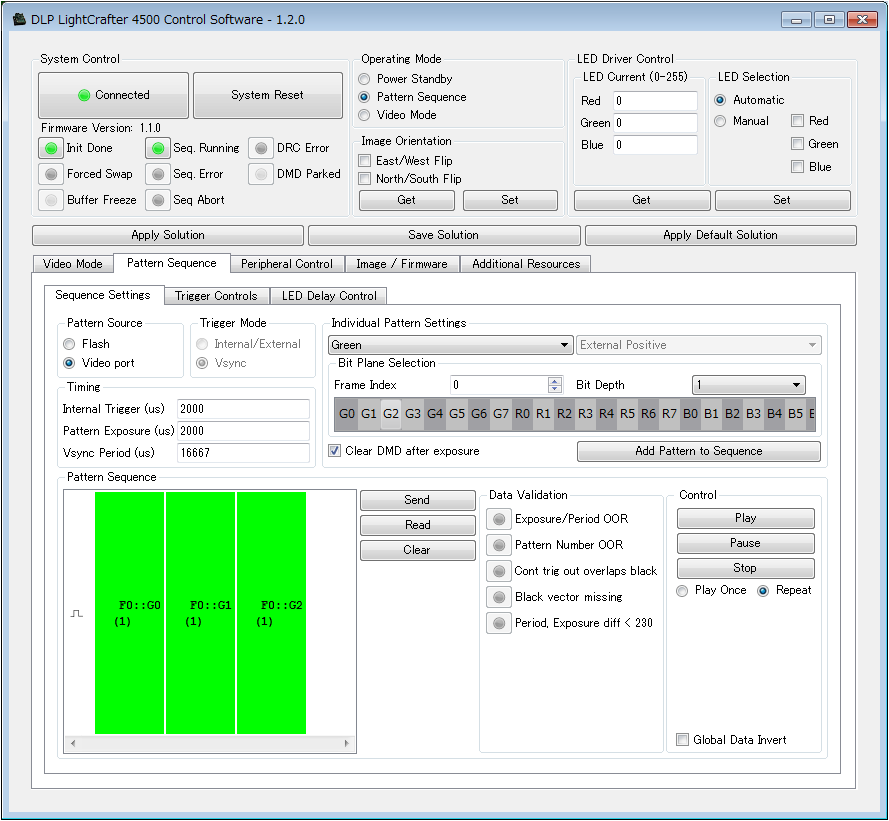This screenshot has width=889, height=821.
Task: Click the Red LED current field
Action: click(655, 101)
